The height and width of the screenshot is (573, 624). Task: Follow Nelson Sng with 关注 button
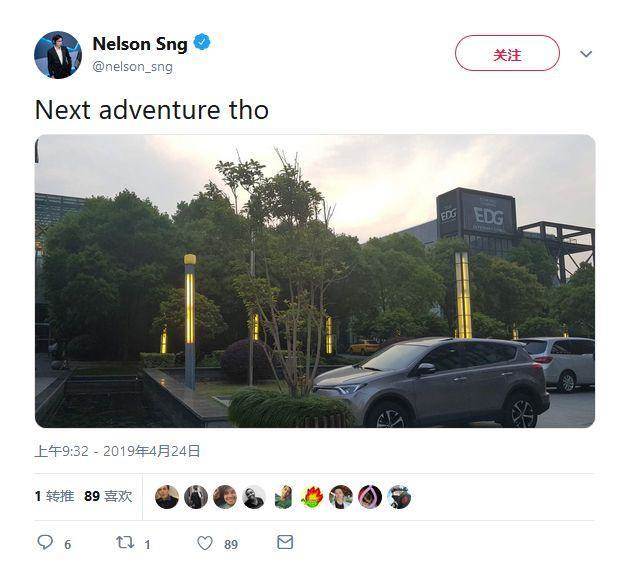point(507,53)
